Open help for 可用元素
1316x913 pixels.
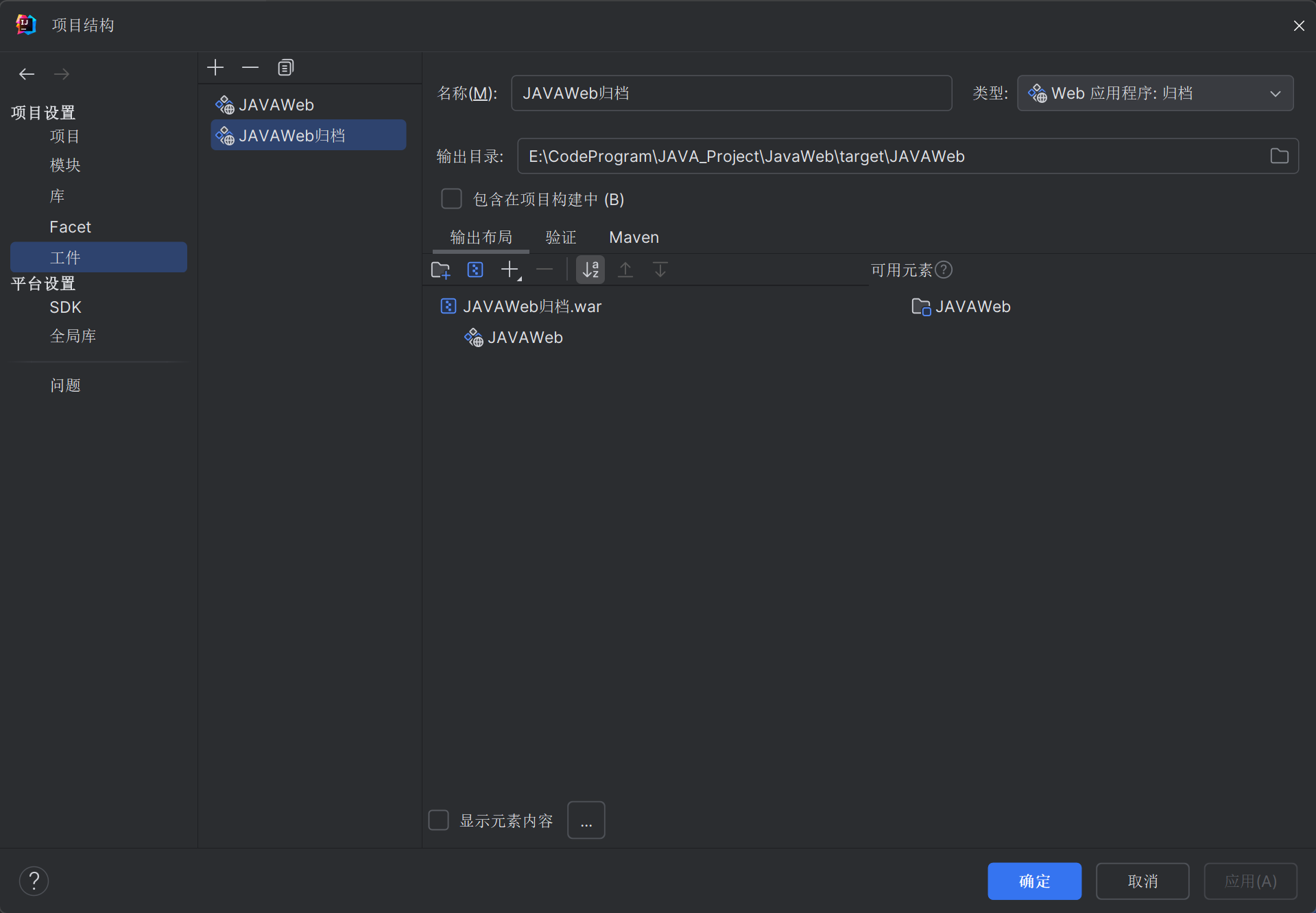click(x=944, y=270)
